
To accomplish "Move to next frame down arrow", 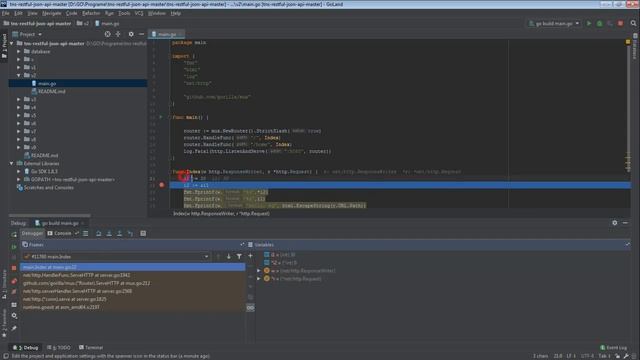I will [229, 256].
